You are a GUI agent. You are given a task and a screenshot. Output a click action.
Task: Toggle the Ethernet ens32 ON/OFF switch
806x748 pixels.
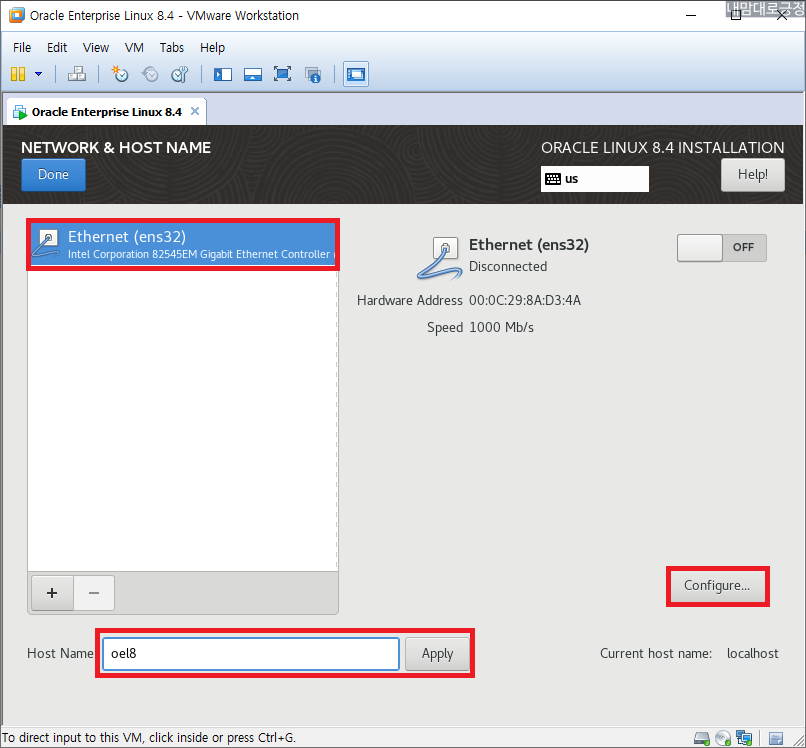721,248
